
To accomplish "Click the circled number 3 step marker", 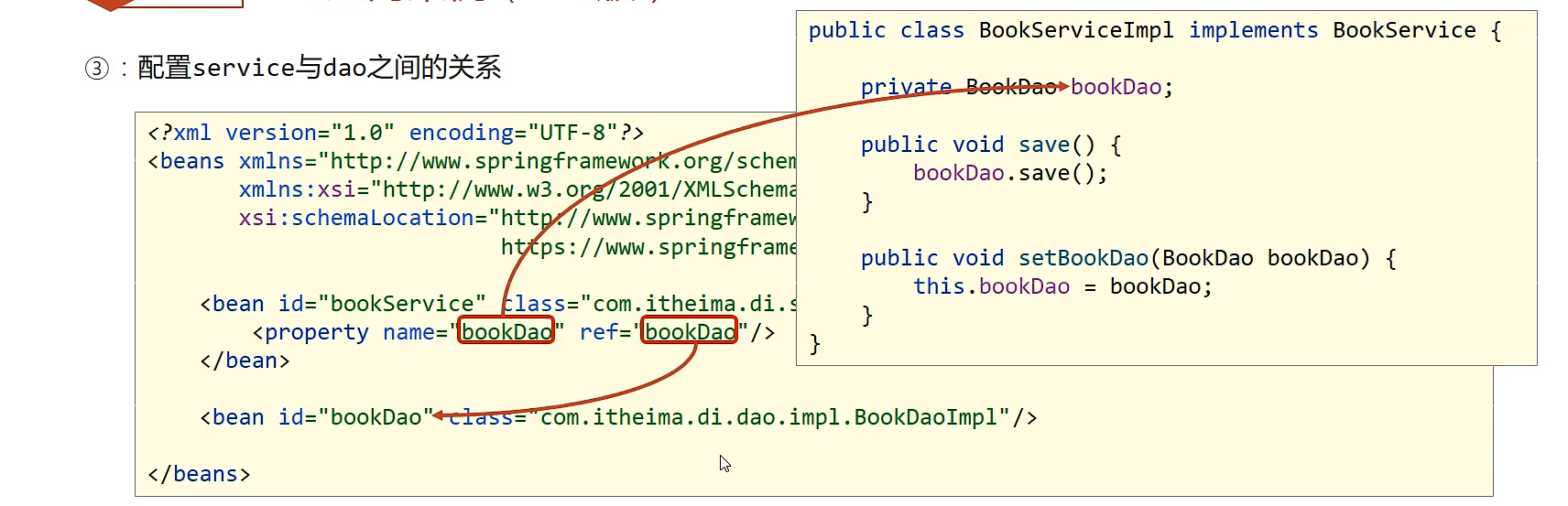I will coord(97,69).
